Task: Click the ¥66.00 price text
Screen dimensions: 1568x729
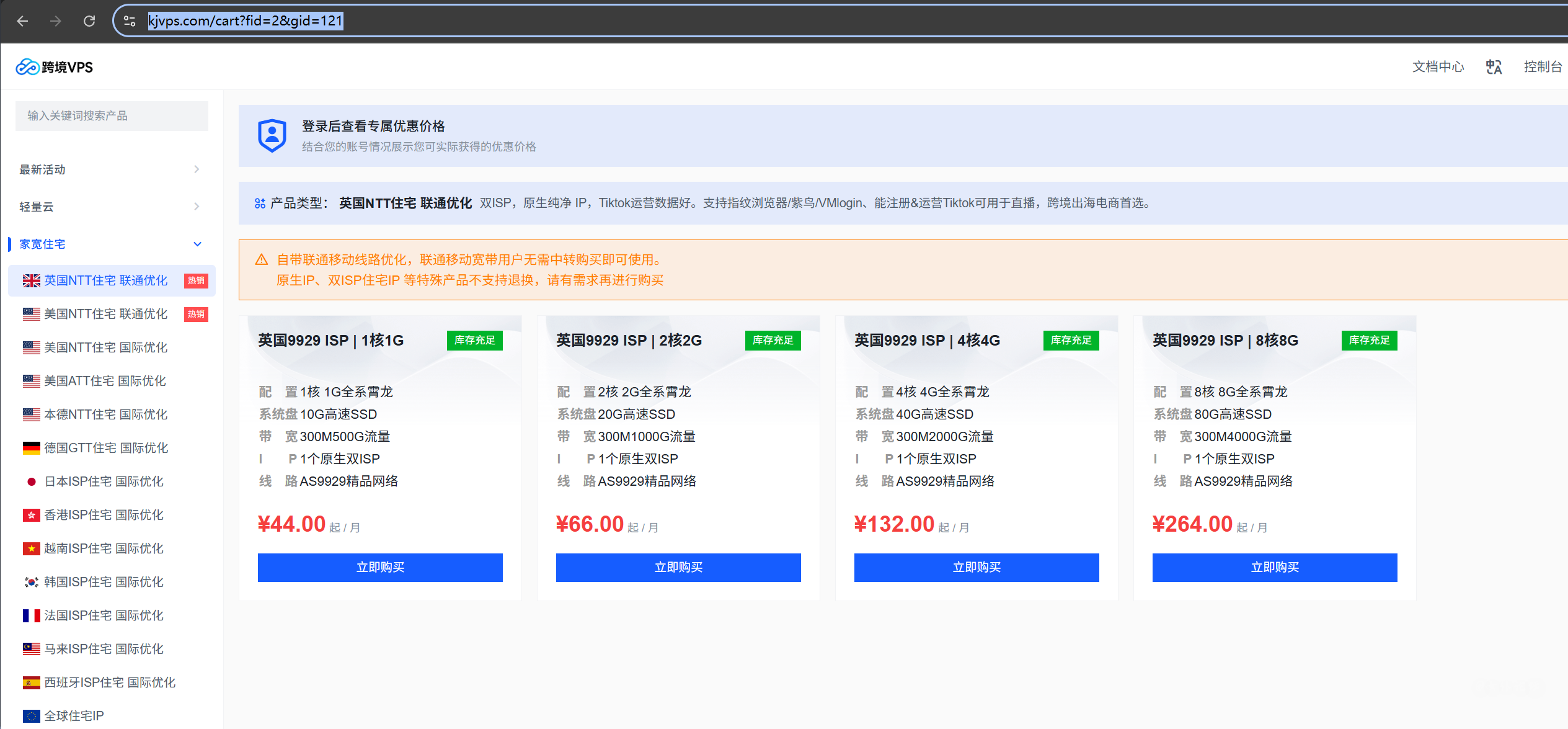Action: pyautogui.click(x=590, y=524)
